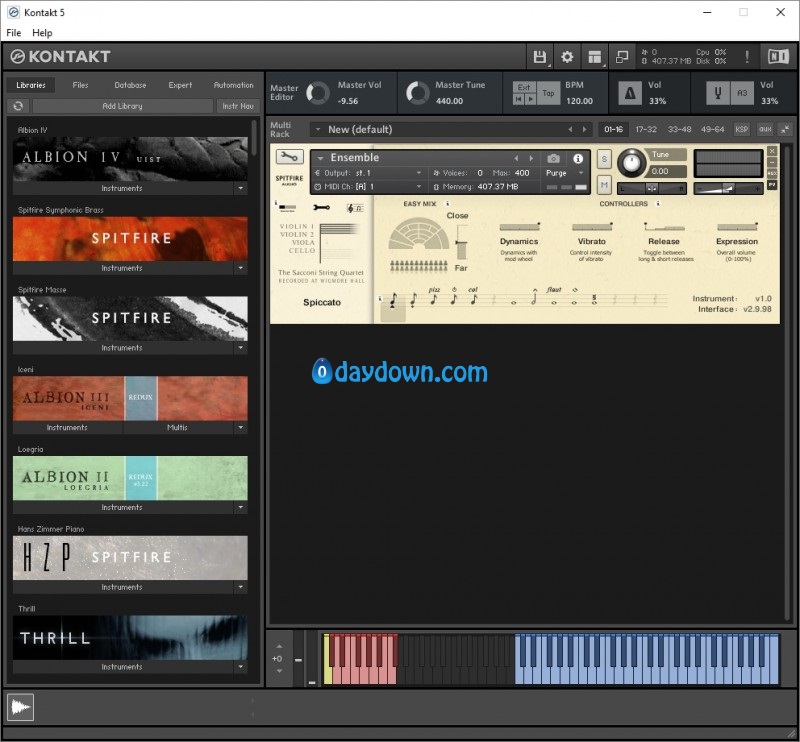Show instrument info icon
Viewport: 800px width, 742px height.
(578, 159)
